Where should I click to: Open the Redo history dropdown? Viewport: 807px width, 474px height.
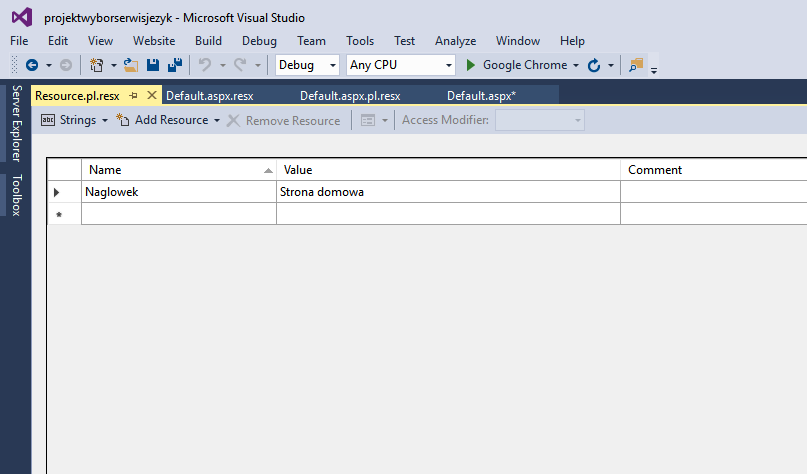(258, 65)
